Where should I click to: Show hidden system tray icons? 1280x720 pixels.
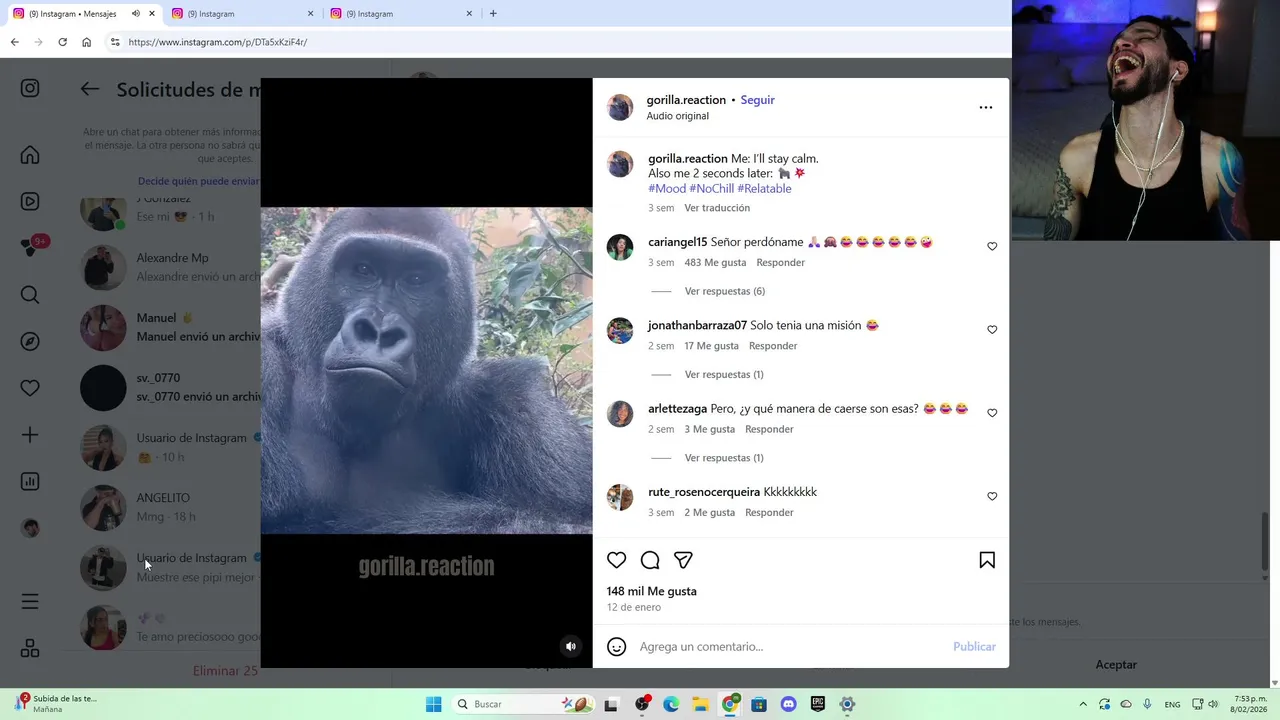[1082, 704]
